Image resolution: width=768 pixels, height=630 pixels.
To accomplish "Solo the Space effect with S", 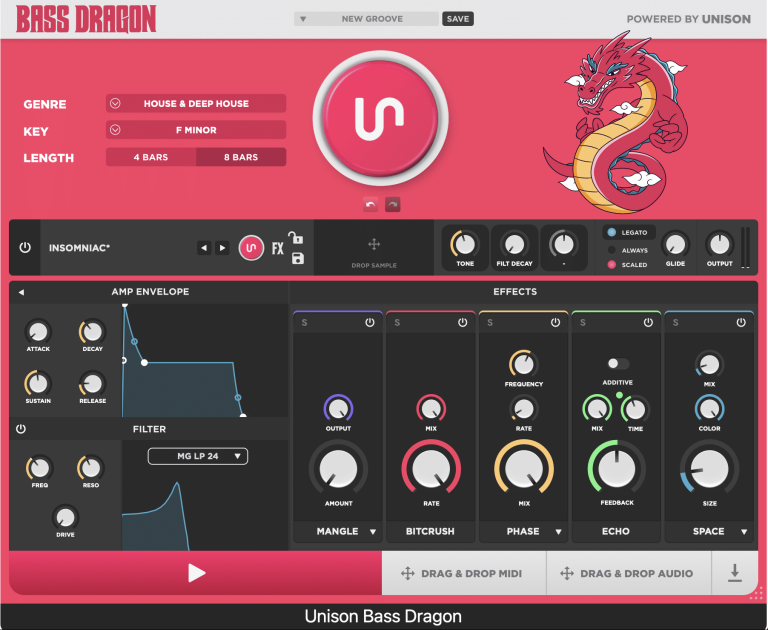I will pyautogui.click(x=676, y=322).
